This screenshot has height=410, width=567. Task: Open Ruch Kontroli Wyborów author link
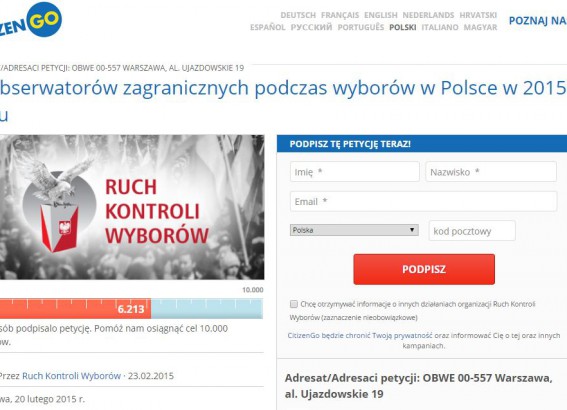pos(71,376)
